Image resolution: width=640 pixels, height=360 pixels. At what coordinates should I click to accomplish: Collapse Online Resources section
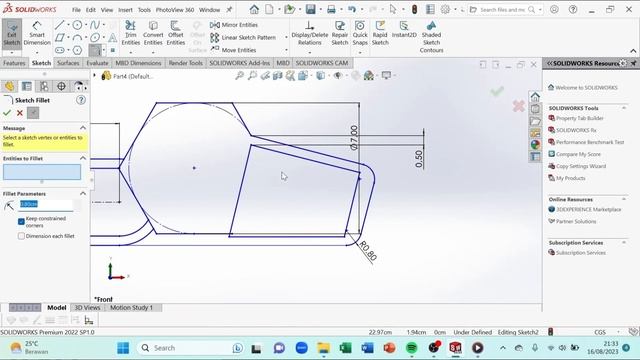pyautogui.click(x=624, y=199)
